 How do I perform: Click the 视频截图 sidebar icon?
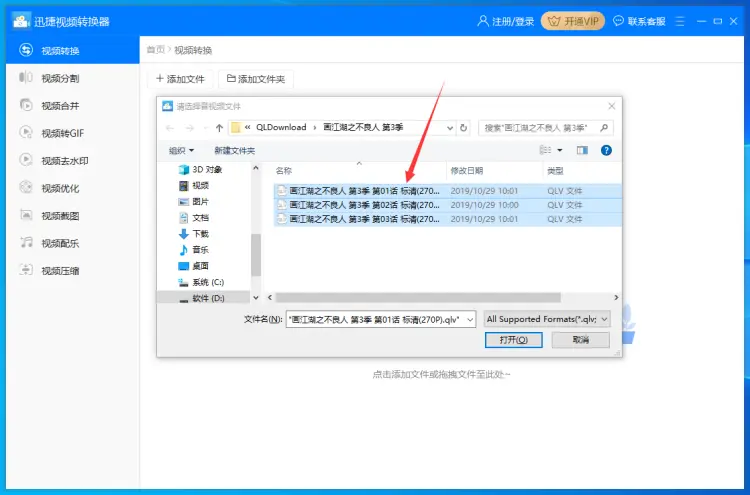pyautogui.click(x=26, y=215)
